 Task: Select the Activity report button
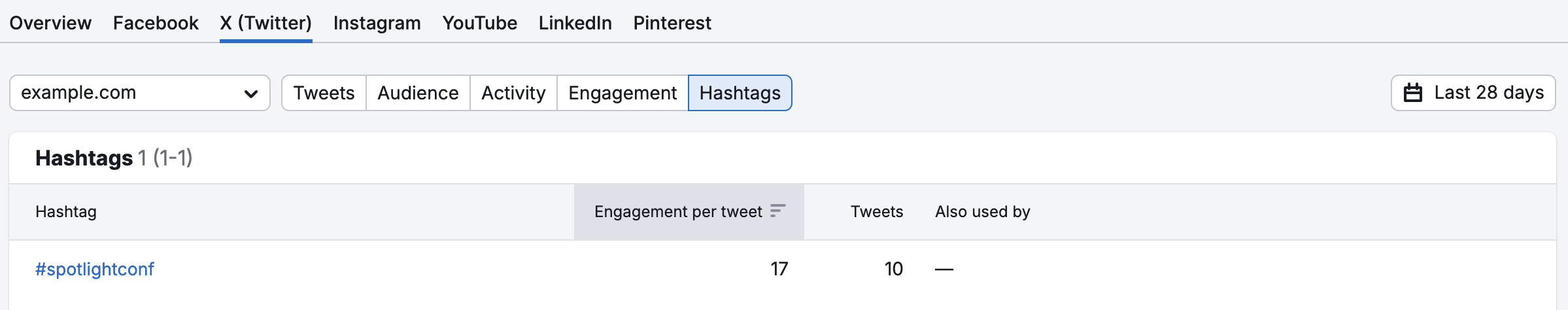pos(514,93)
